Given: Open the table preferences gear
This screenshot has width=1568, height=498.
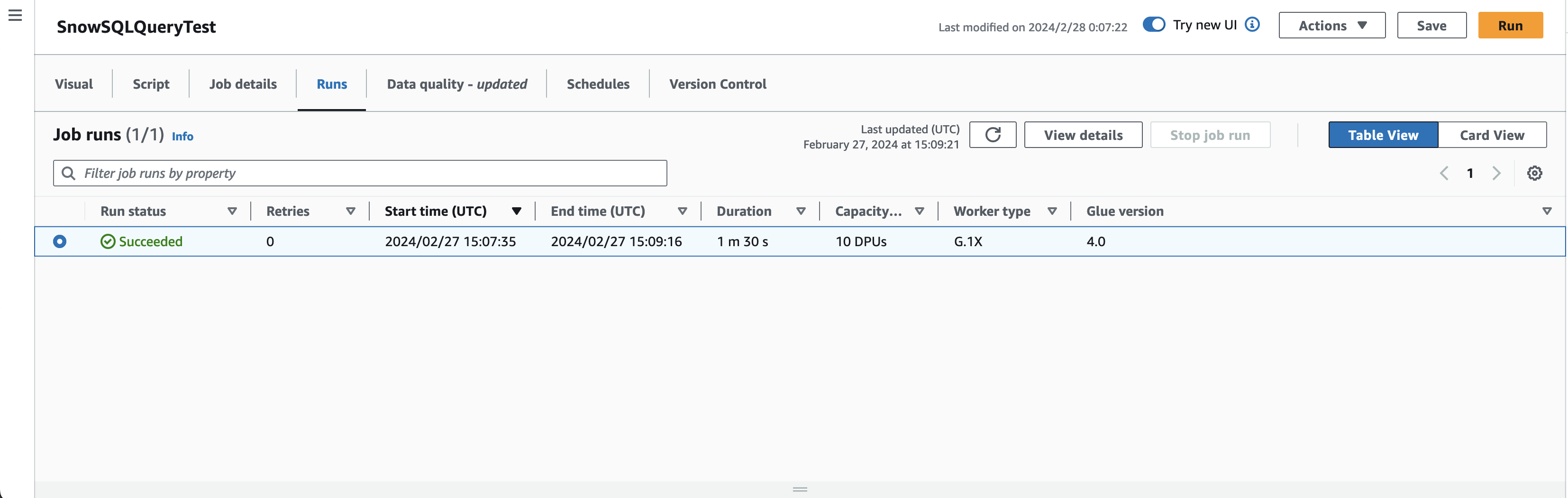Looking at the screenshot, I should pos(1534,173).
